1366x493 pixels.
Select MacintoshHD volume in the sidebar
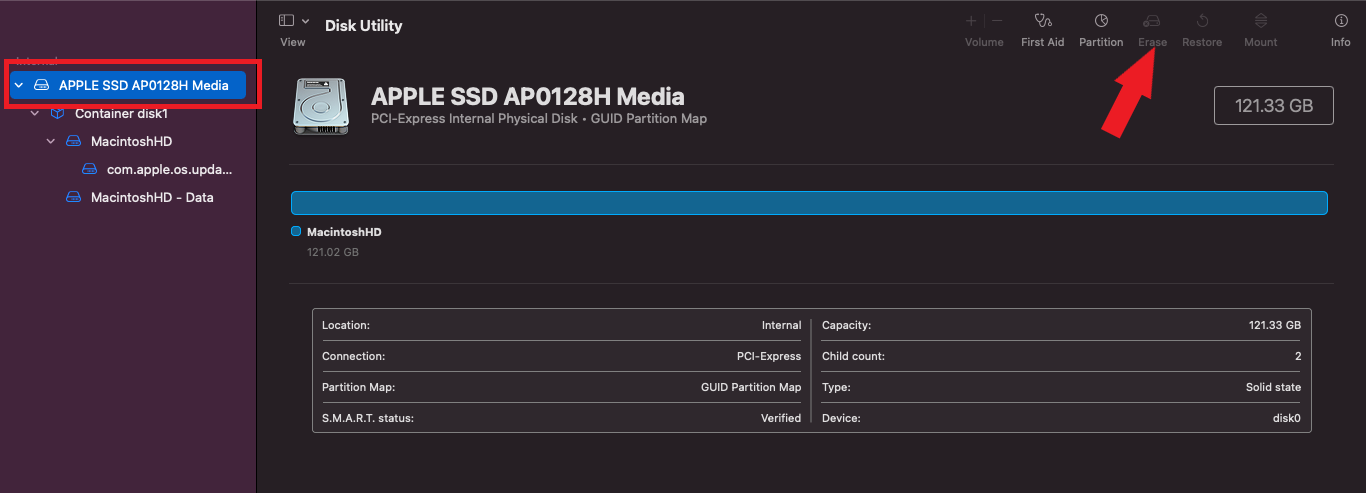point(131,142)
